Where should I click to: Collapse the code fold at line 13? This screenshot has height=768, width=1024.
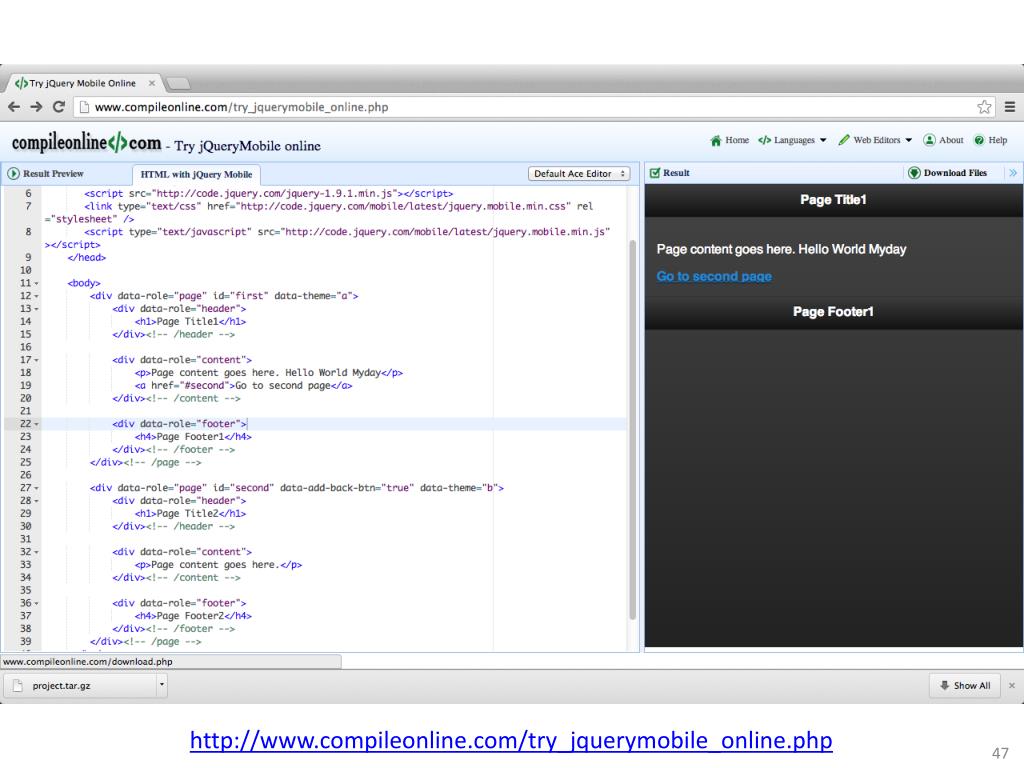[37, 309]
